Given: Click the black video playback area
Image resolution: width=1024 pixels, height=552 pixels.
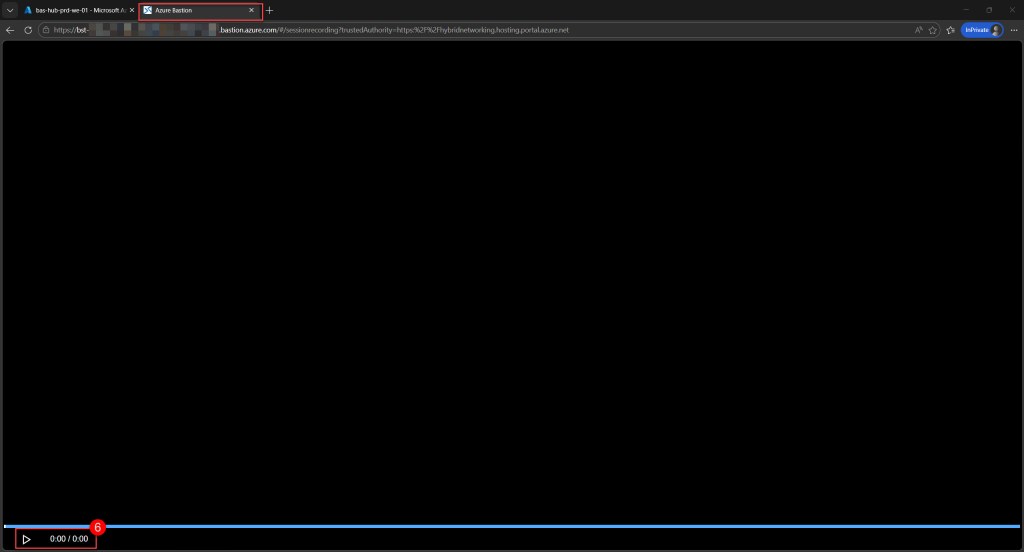Looking at the screenshot, I should coord(512,280).
